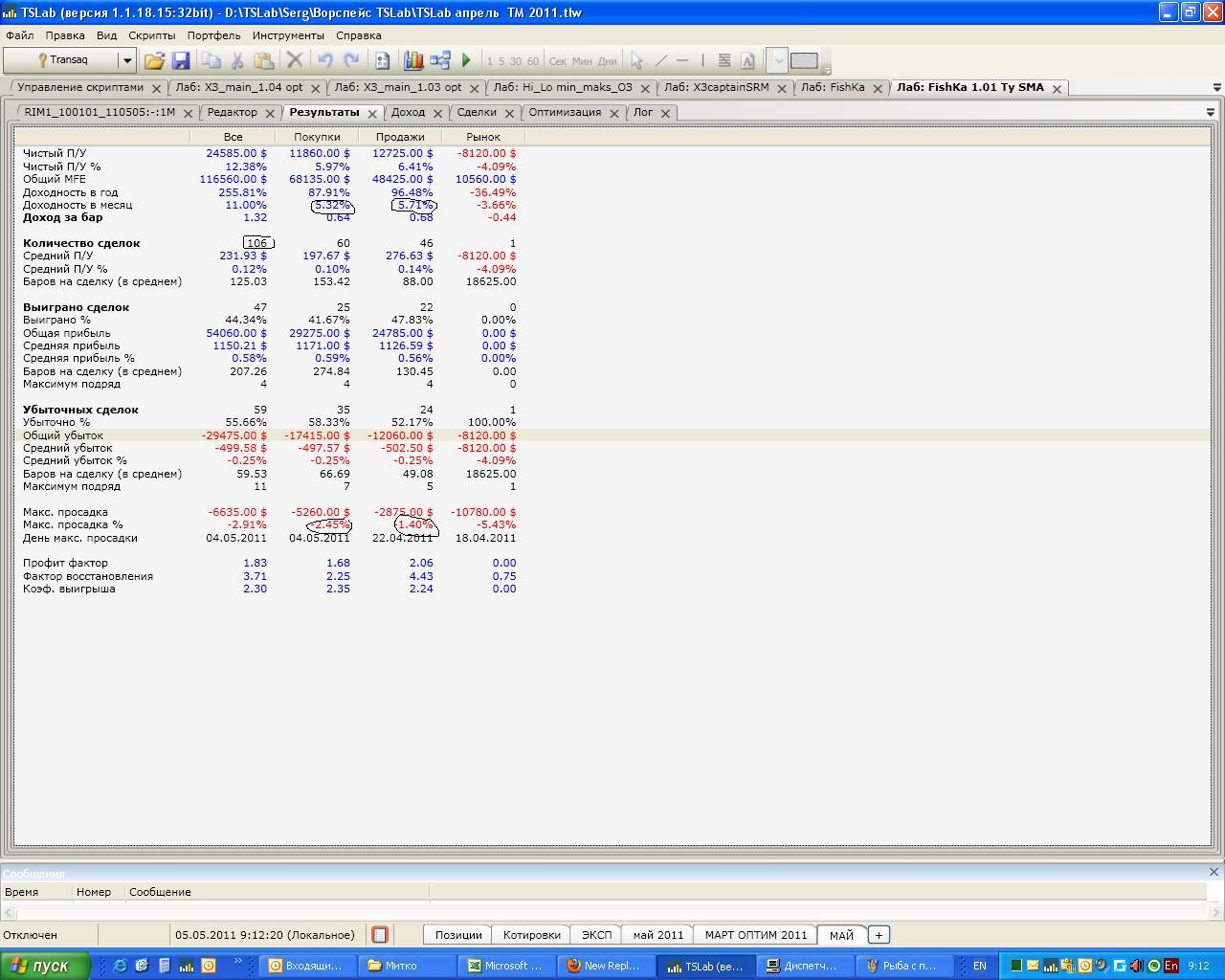The height and width of the screenshot is (980, 1225).
Task: Click the red log icon in status bar
Action: [x=380, y=935]
